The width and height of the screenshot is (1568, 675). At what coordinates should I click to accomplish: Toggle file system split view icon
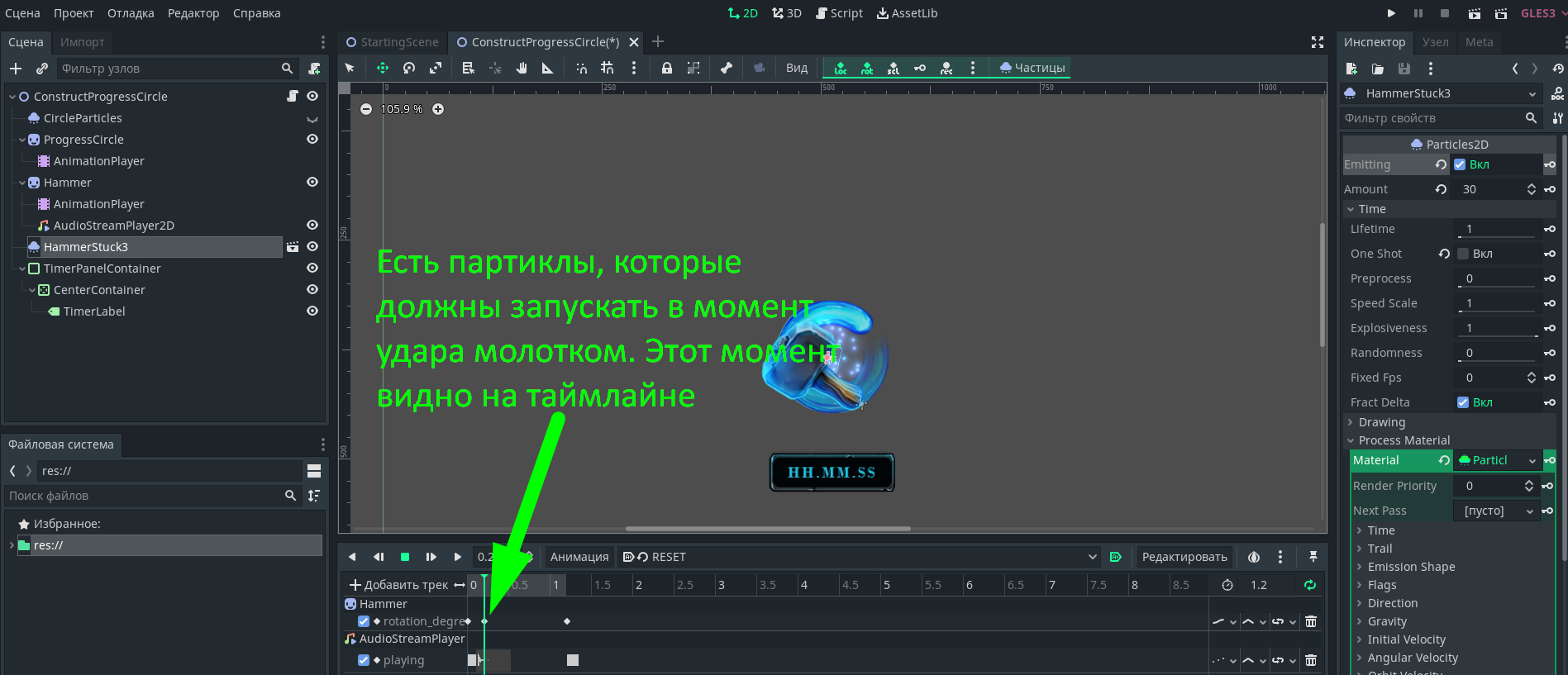tap(314, 471)
